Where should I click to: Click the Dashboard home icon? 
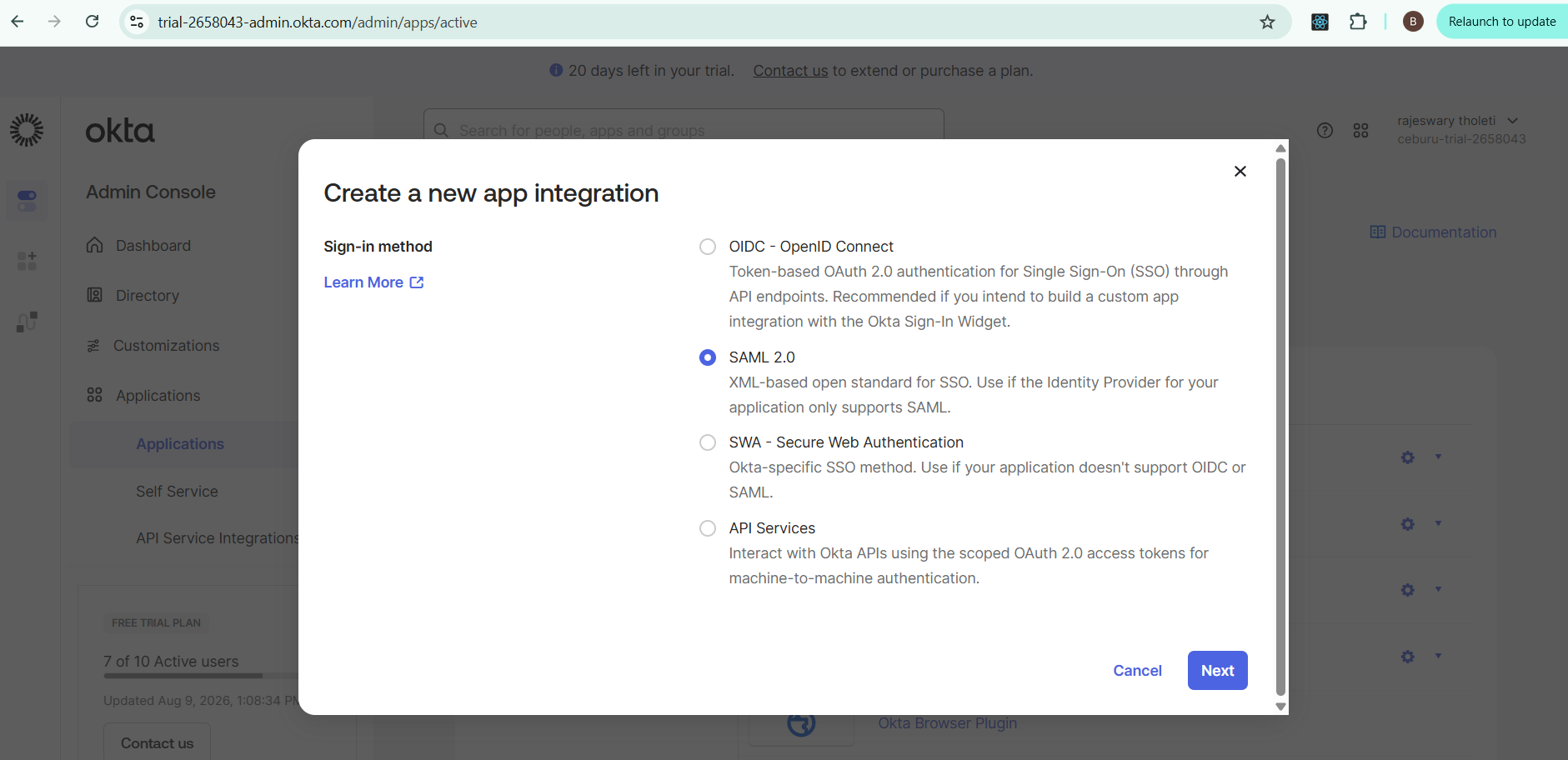coord(95,245)
